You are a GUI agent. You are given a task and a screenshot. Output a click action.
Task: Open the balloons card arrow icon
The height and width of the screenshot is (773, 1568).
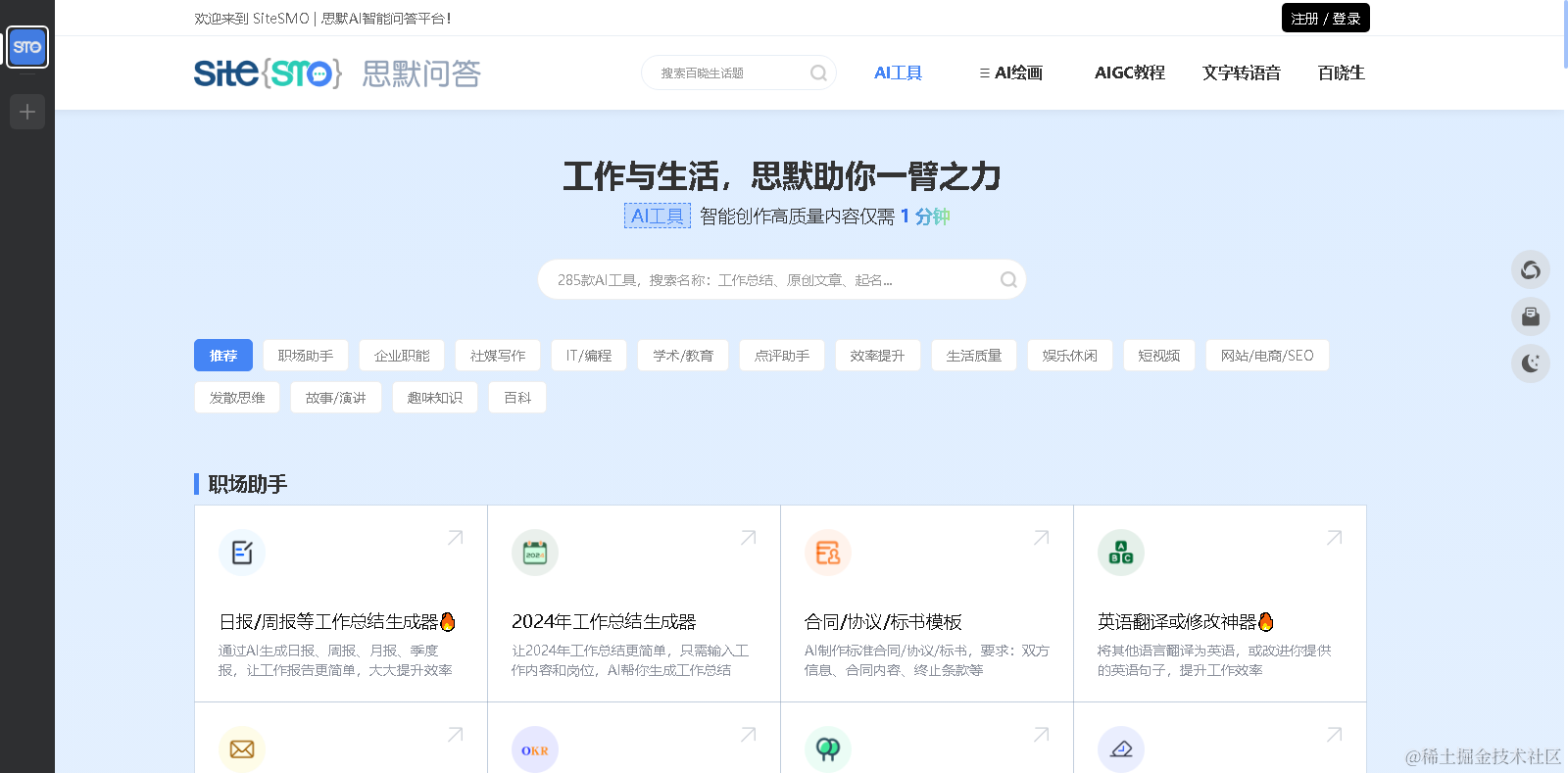tap(1042, 735)
